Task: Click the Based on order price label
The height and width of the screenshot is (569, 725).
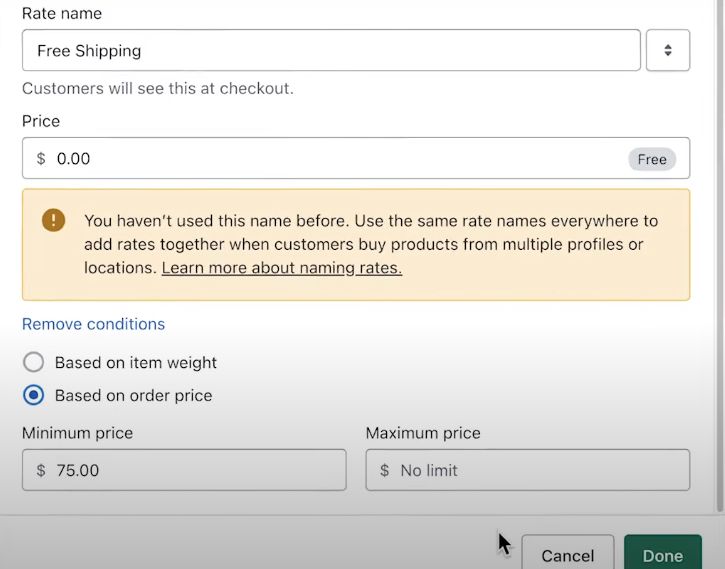Action: tap(133, 395)
